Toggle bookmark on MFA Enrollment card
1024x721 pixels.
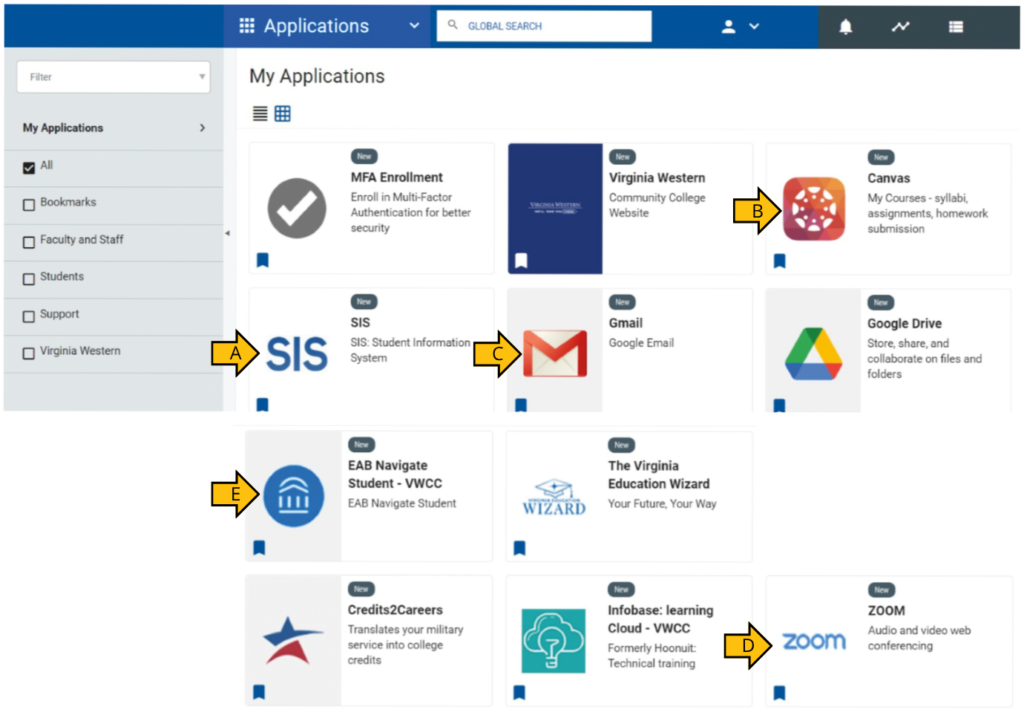pos(263,260)
